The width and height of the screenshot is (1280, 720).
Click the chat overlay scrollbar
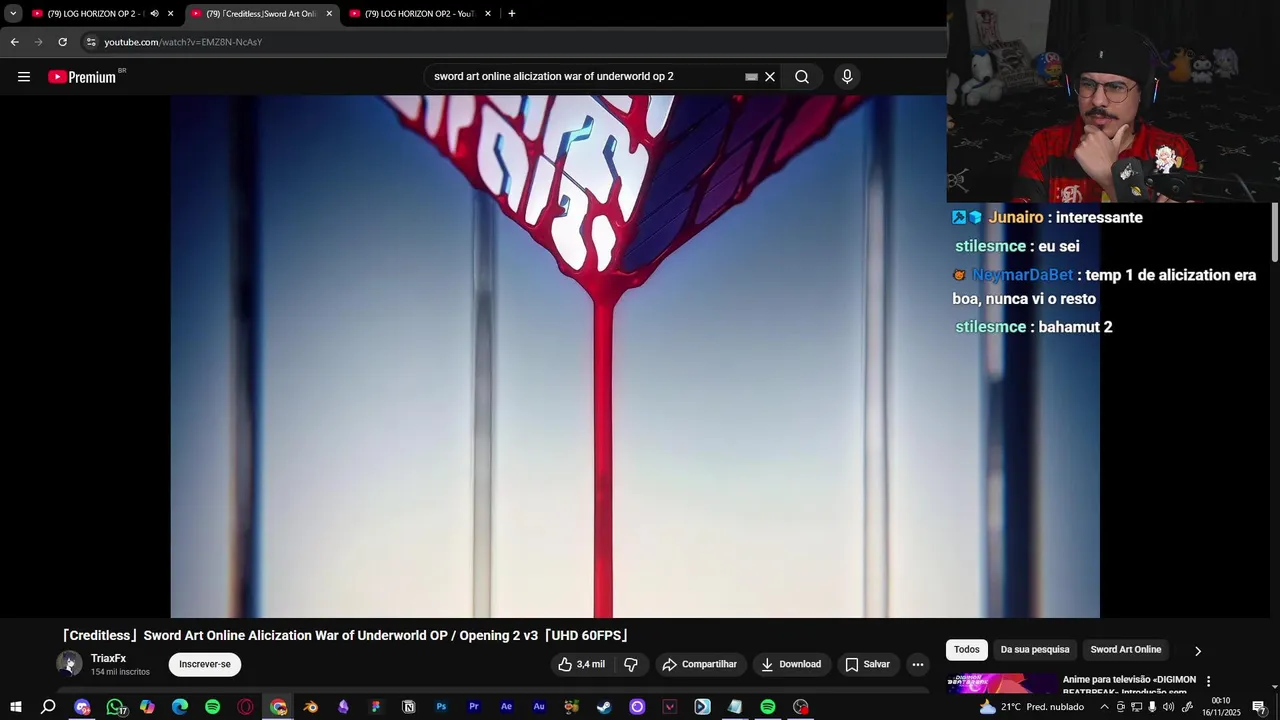pyautogui.click(x=1275, y=232)
